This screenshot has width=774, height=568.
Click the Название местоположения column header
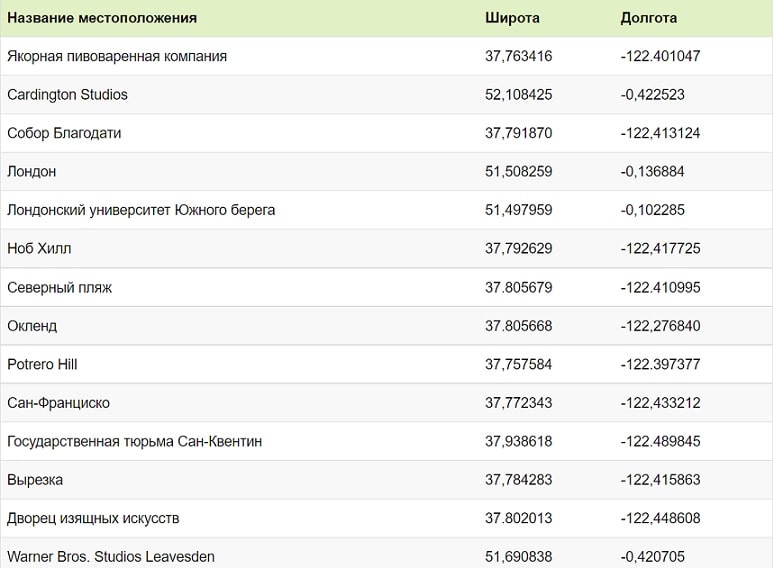point(102,18)
